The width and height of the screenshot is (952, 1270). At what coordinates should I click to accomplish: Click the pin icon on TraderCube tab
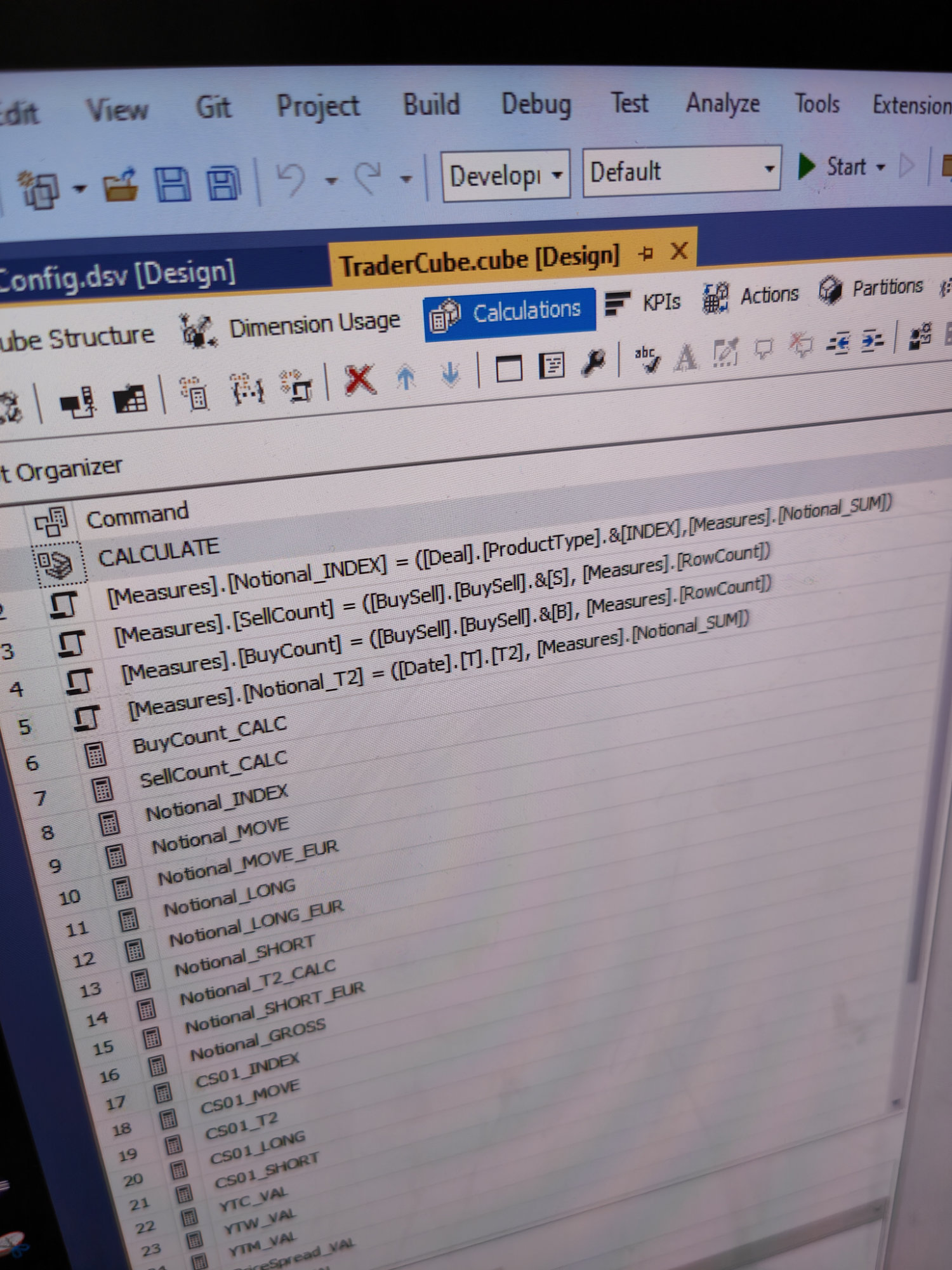tap(647, 253)
